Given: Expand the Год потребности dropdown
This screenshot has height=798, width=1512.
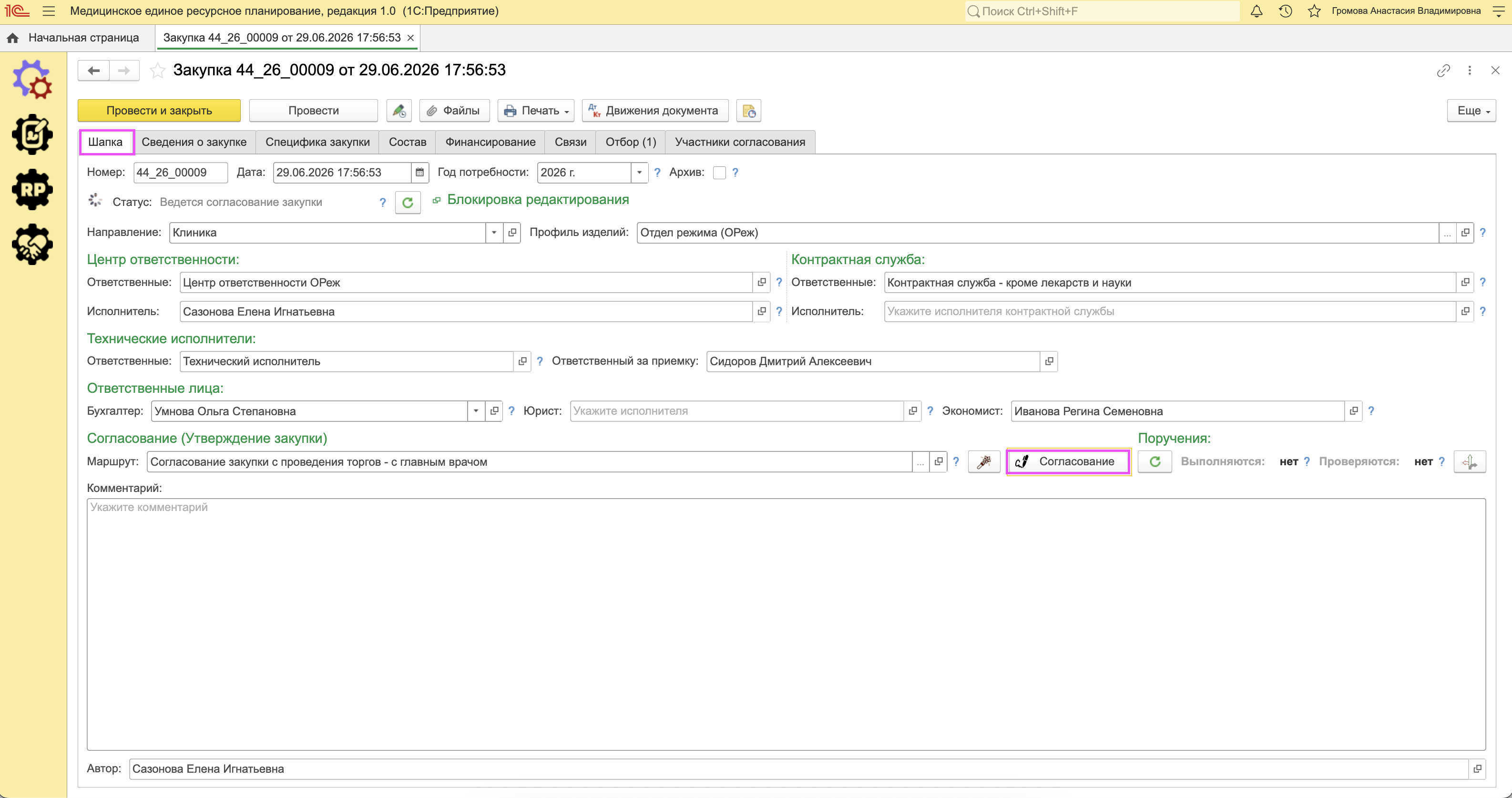Looking at the screenshot, I should click(x=639, y=173).
